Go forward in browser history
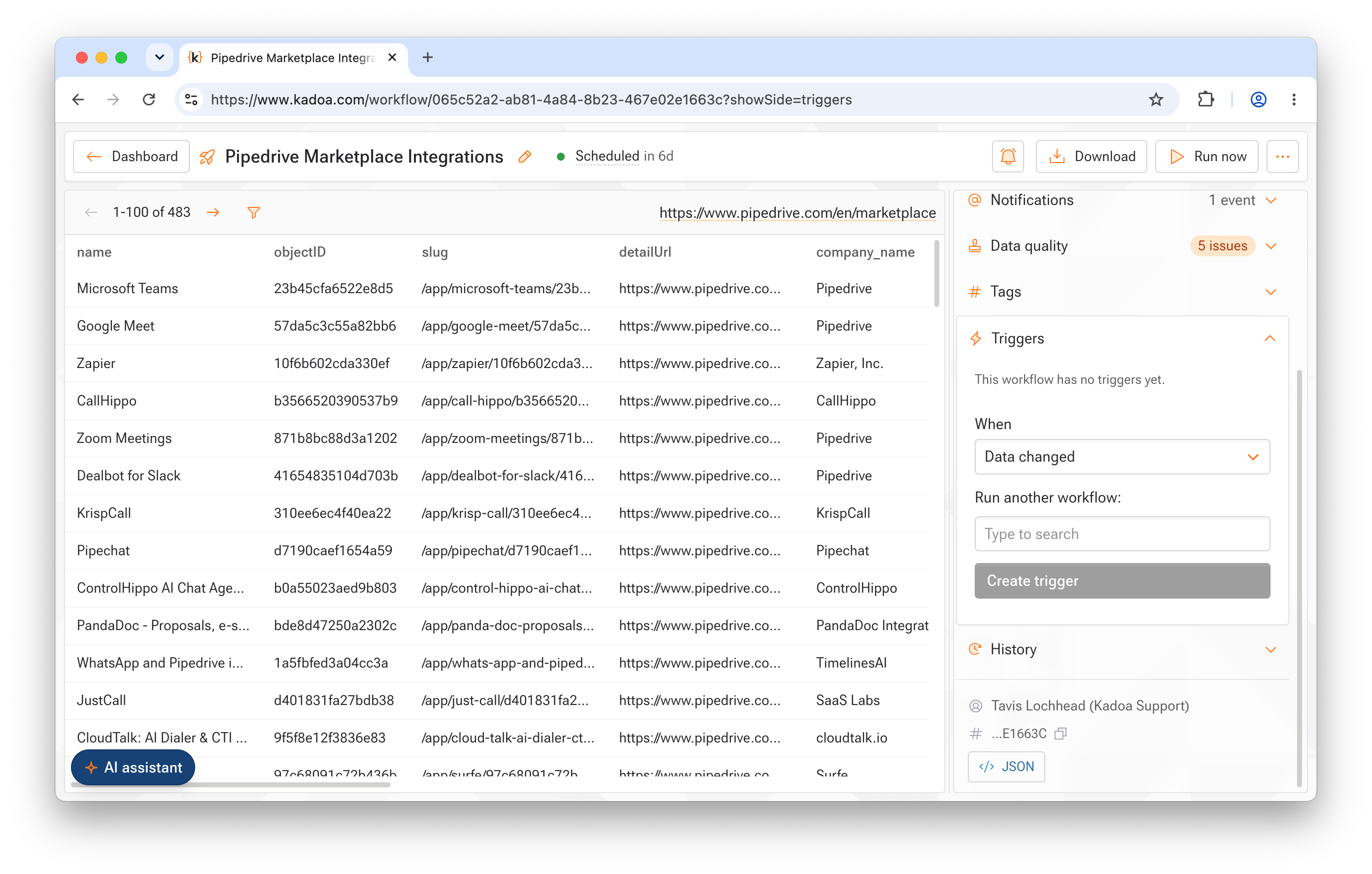Viewport: 1372px width, 874px height. click(x=113, y=100)
